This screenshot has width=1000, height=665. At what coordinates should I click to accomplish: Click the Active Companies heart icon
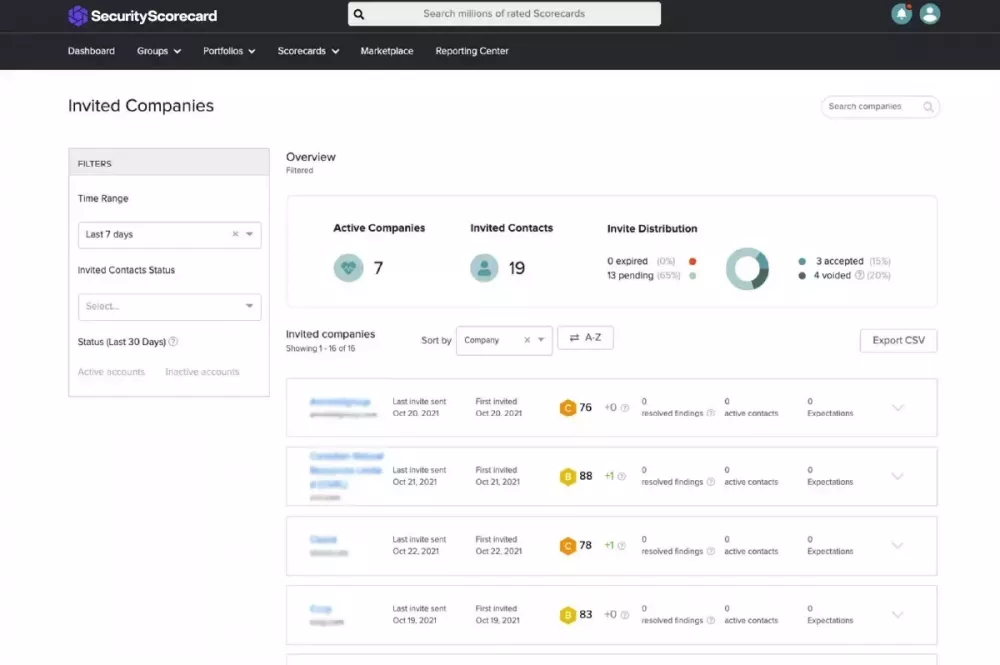click(348, 268)
